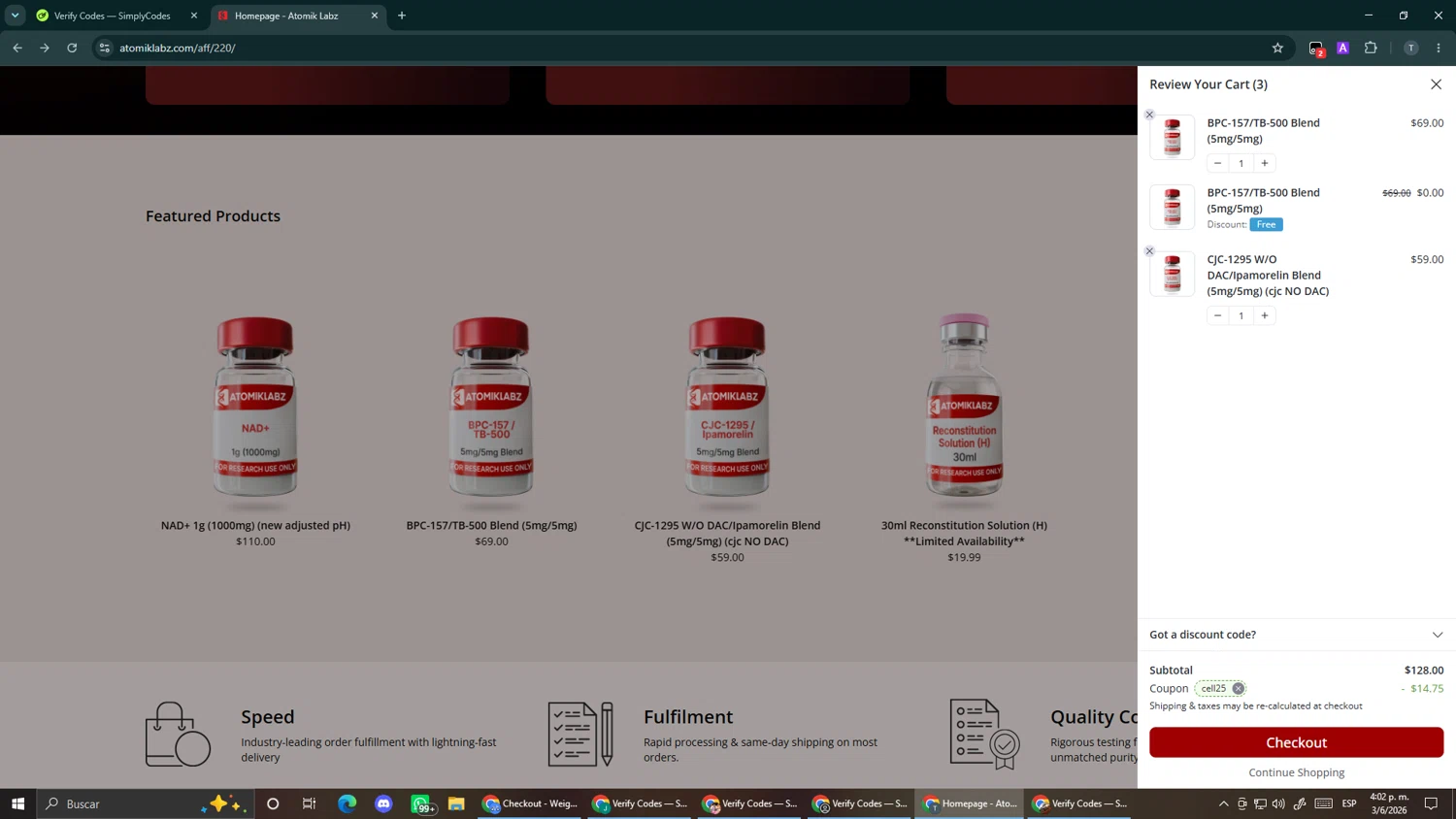This screenshot has width=1456, height=819.
Task: Open first BPC-157/TB-500 Blend cart thumbnail
Action: [x=1172, y=138]
